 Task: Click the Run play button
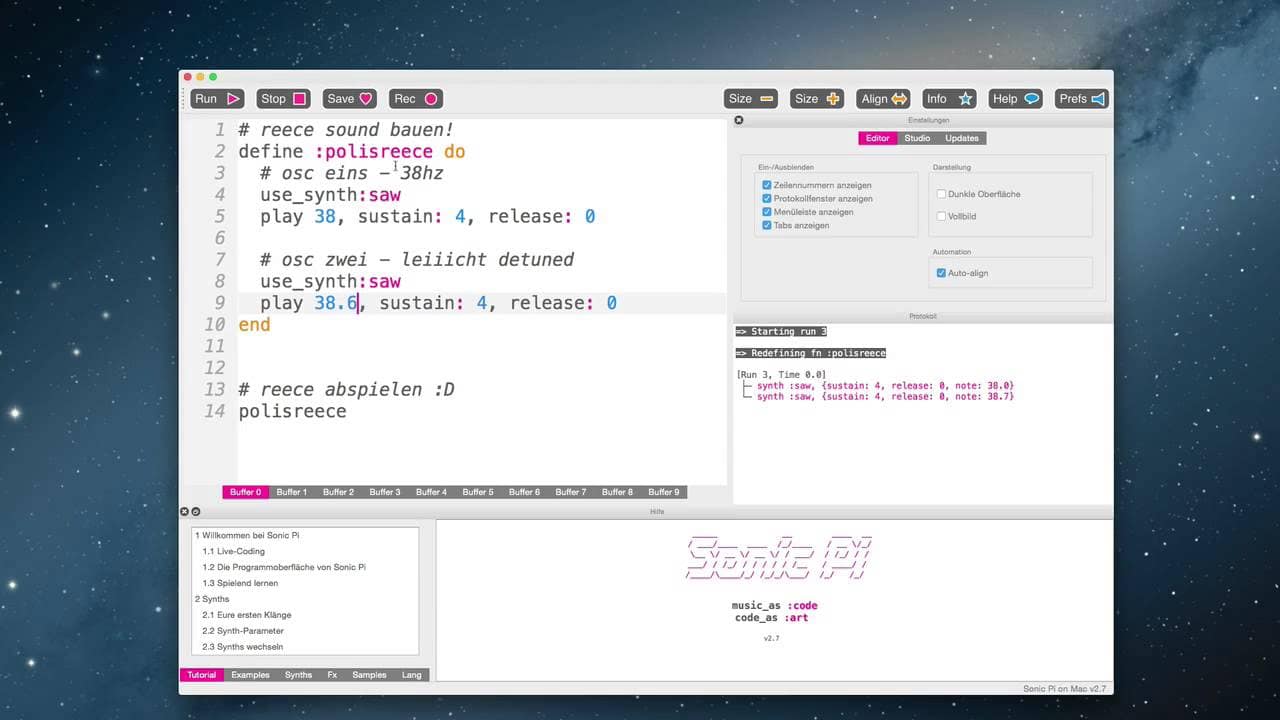click(217, 99)
